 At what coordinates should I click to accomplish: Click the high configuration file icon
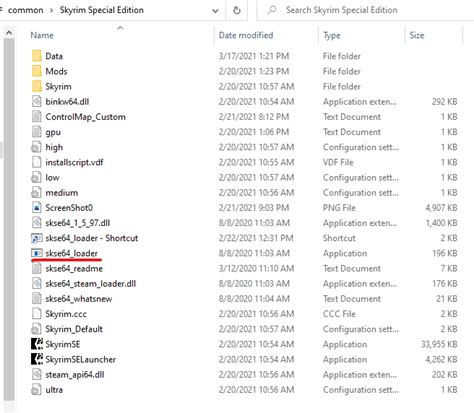[x=36, y=147]
